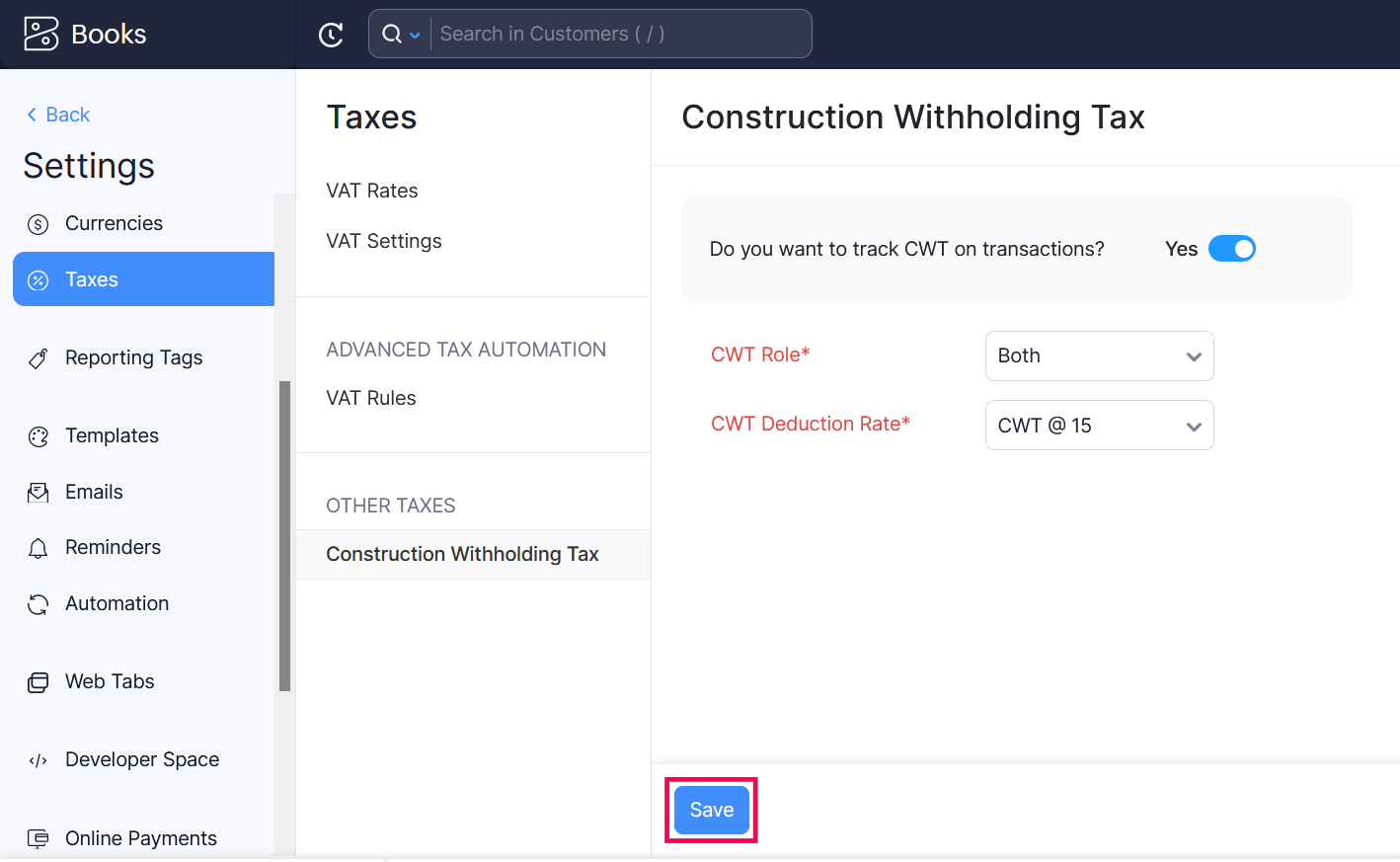Image resolution: width=1400 pixels, height=862 pixels.
Task: Open Templates using its face icon
Action: point(38,435)
